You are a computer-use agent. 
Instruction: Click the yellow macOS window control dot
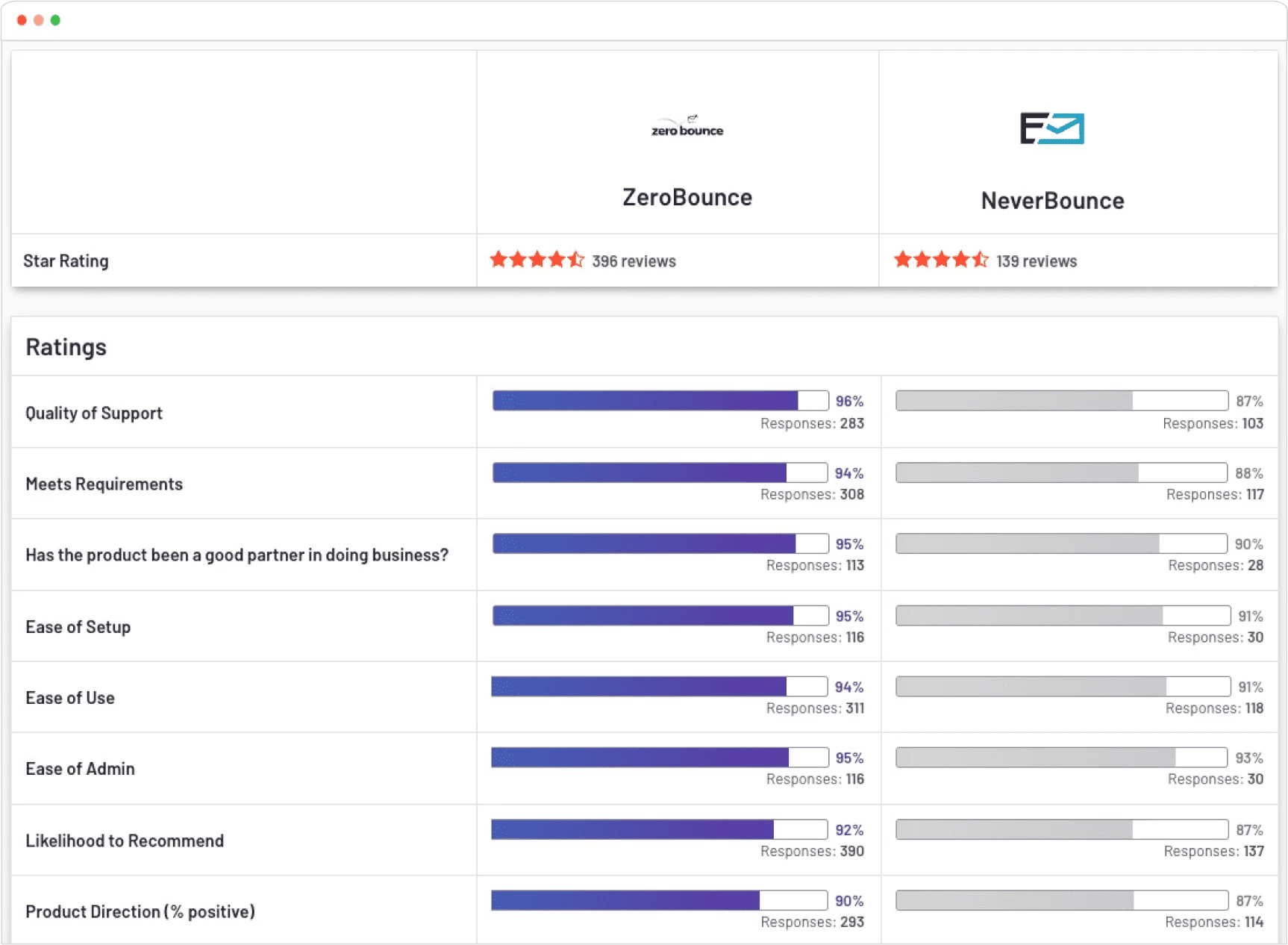[37, 20]
